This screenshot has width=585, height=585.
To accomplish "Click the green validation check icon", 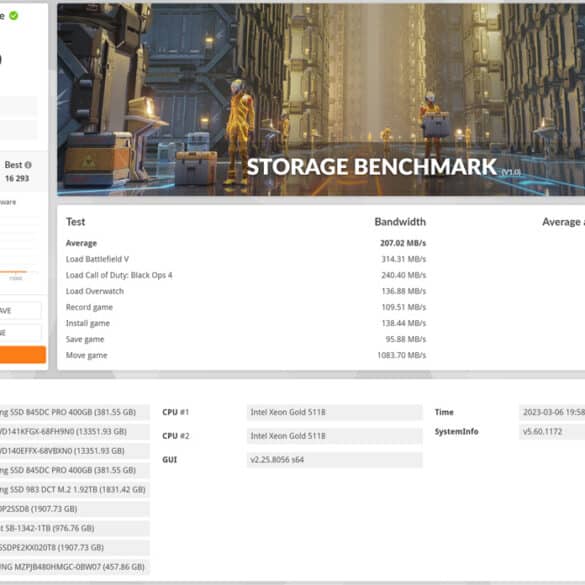I will [x=13, y=16].
